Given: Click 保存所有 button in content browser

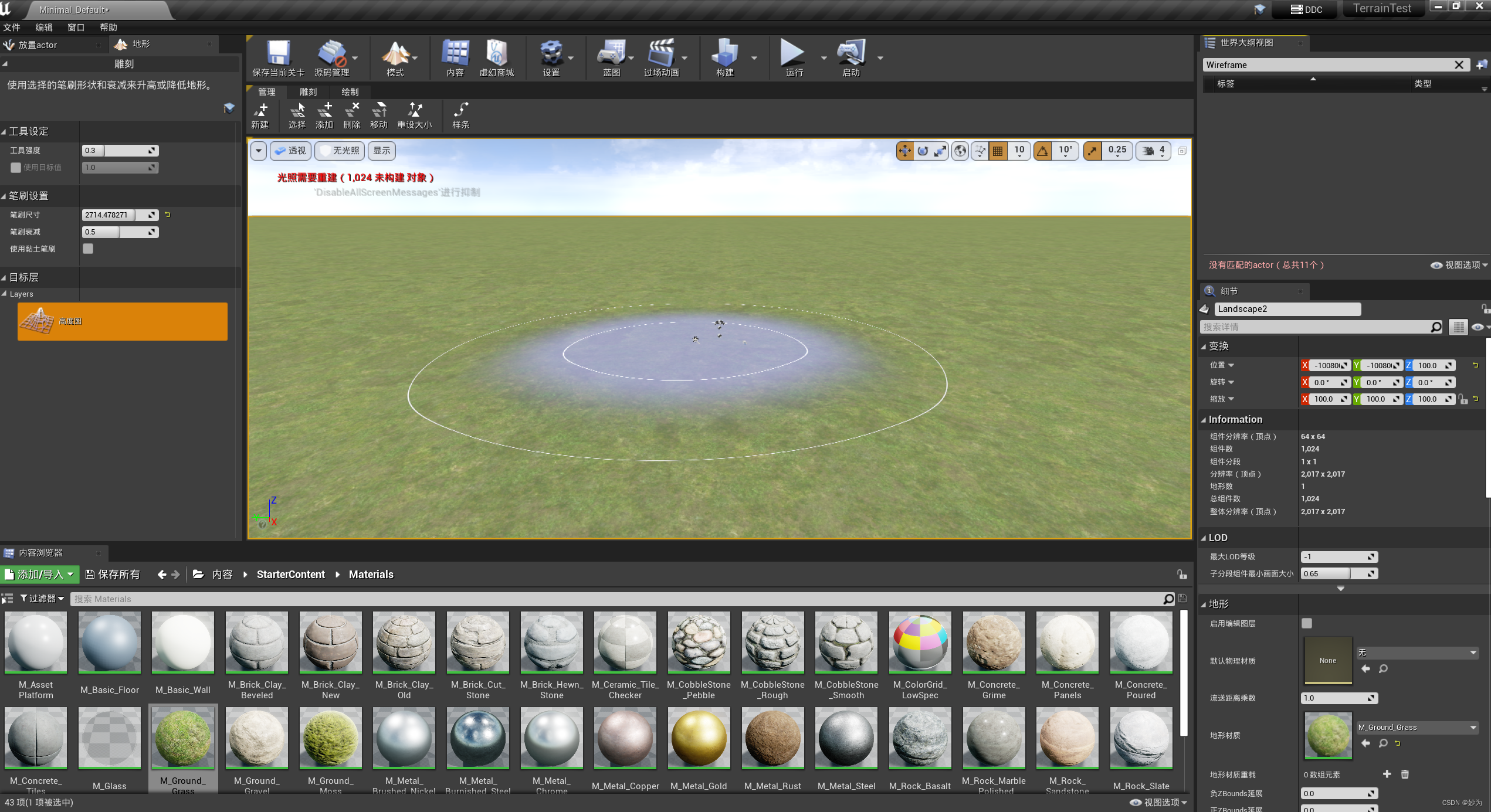Looking at the screenshot, I should 113,575.
